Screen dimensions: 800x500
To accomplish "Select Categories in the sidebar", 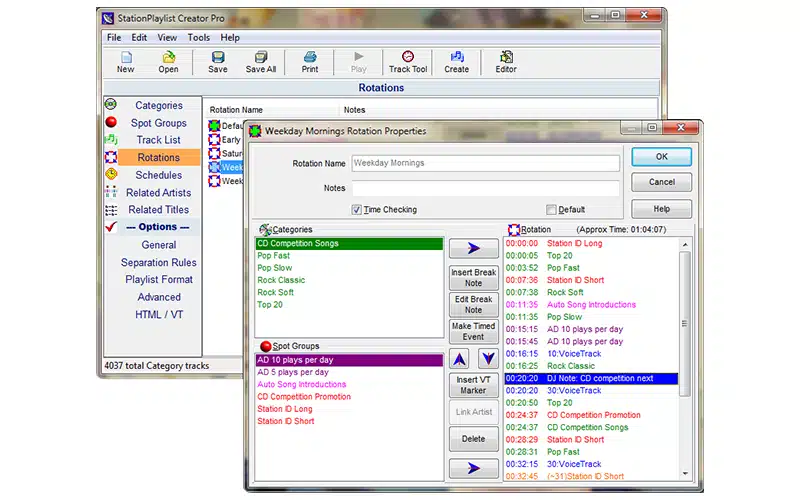I will (x=159, y=106).
